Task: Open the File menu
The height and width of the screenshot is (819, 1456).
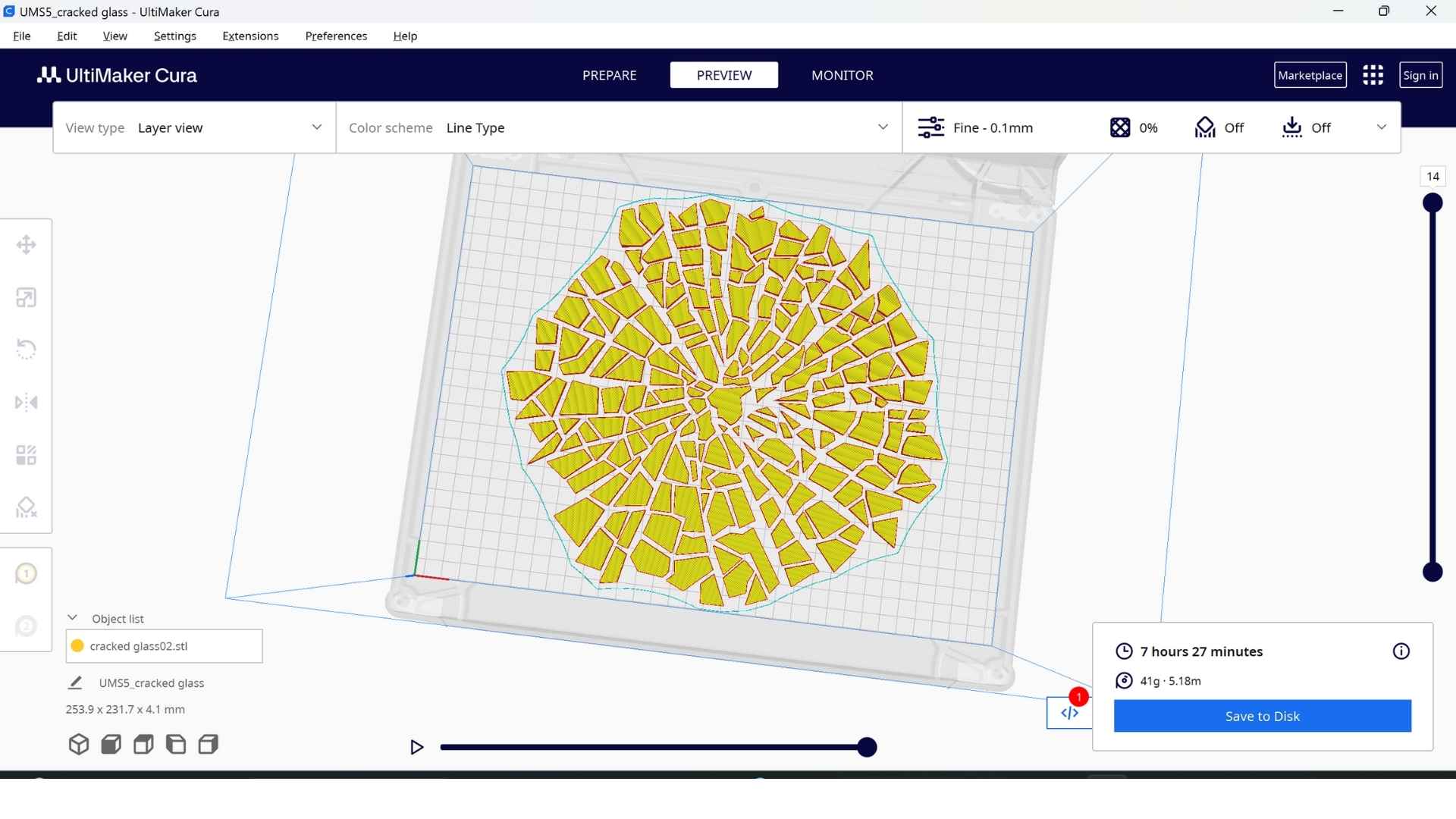Action: point(22,36)
